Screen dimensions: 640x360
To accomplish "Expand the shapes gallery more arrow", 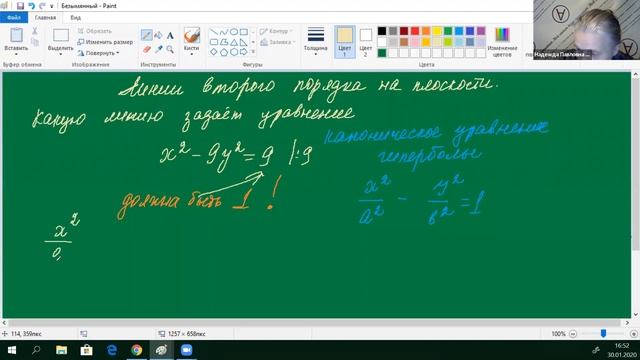I will coord(253,52).
